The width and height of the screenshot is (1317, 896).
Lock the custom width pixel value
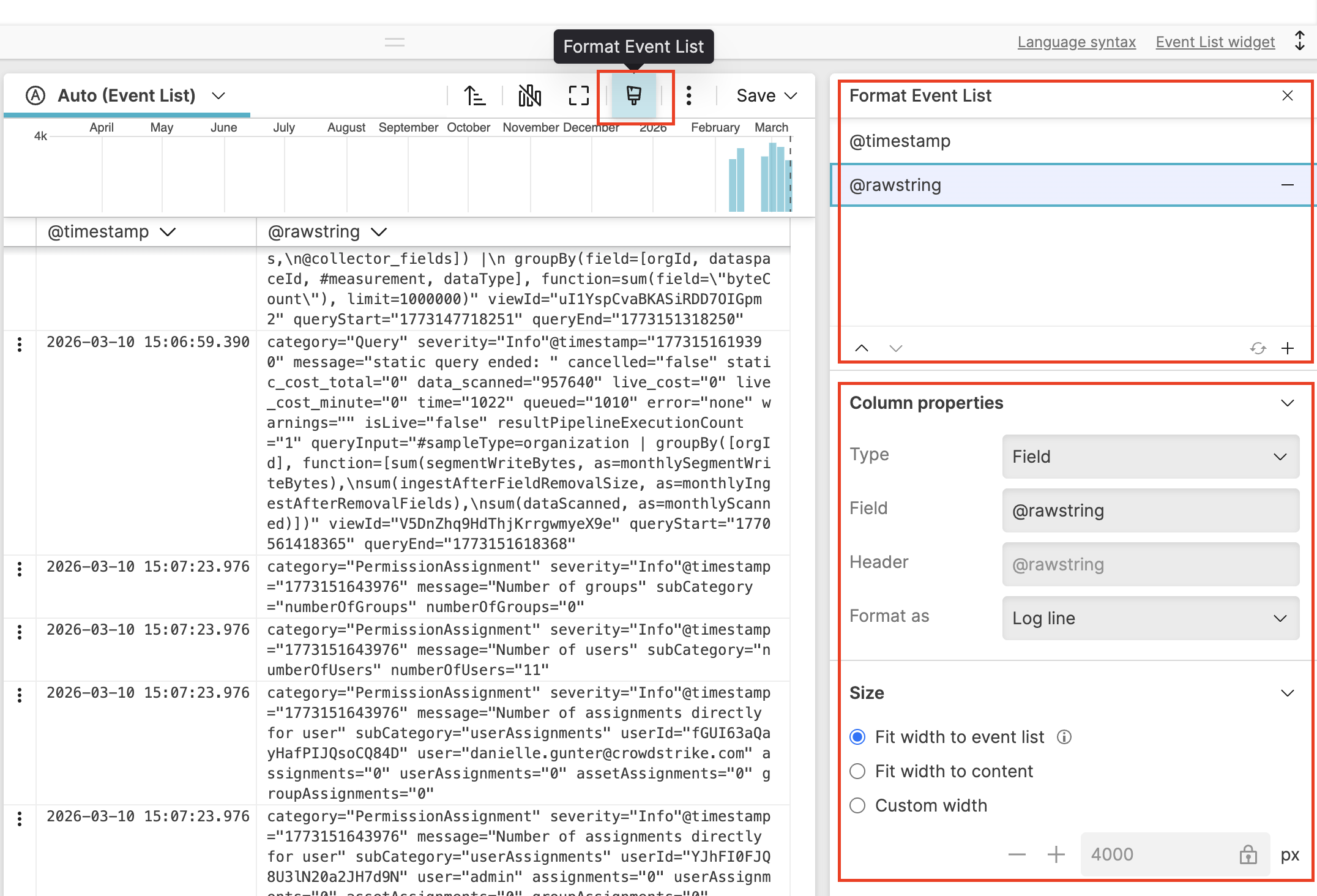tap(1248, 854)
